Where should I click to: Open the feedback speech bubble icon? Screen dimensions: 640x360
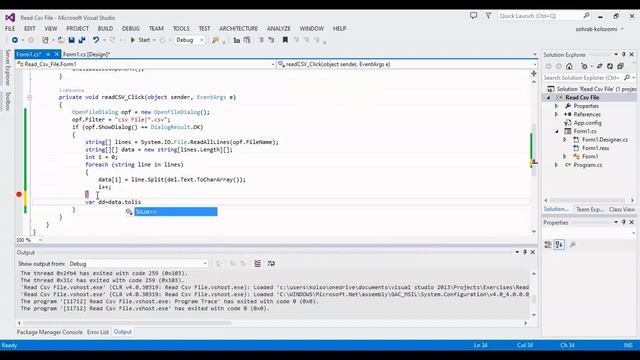click(x=473, y=16)
